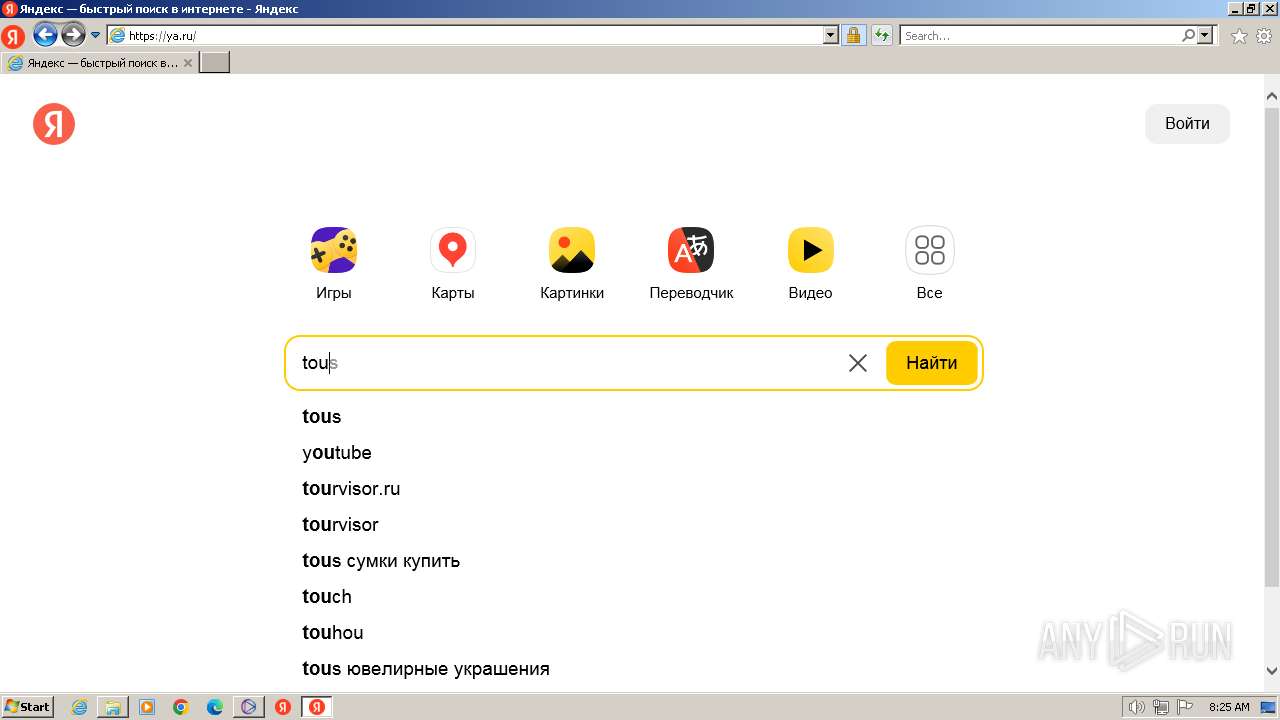Choose 'tous ювелирные украшения' suggestion
This screenshot has height=720, width=1280.
click(x=426, y=669)
